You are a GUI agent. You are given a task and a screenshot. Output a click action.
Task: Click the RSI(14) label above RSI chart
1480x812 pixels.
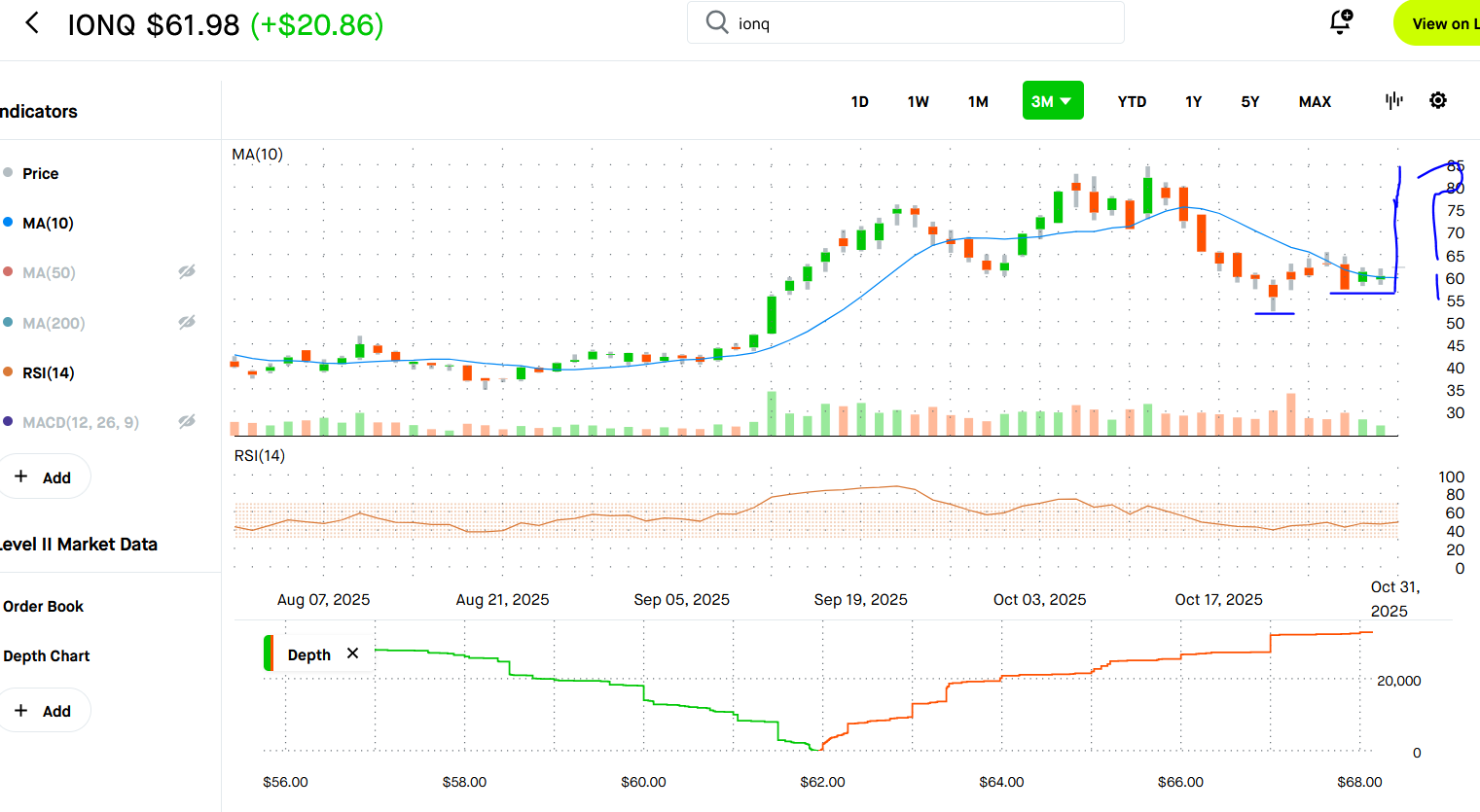click(260, 455)
